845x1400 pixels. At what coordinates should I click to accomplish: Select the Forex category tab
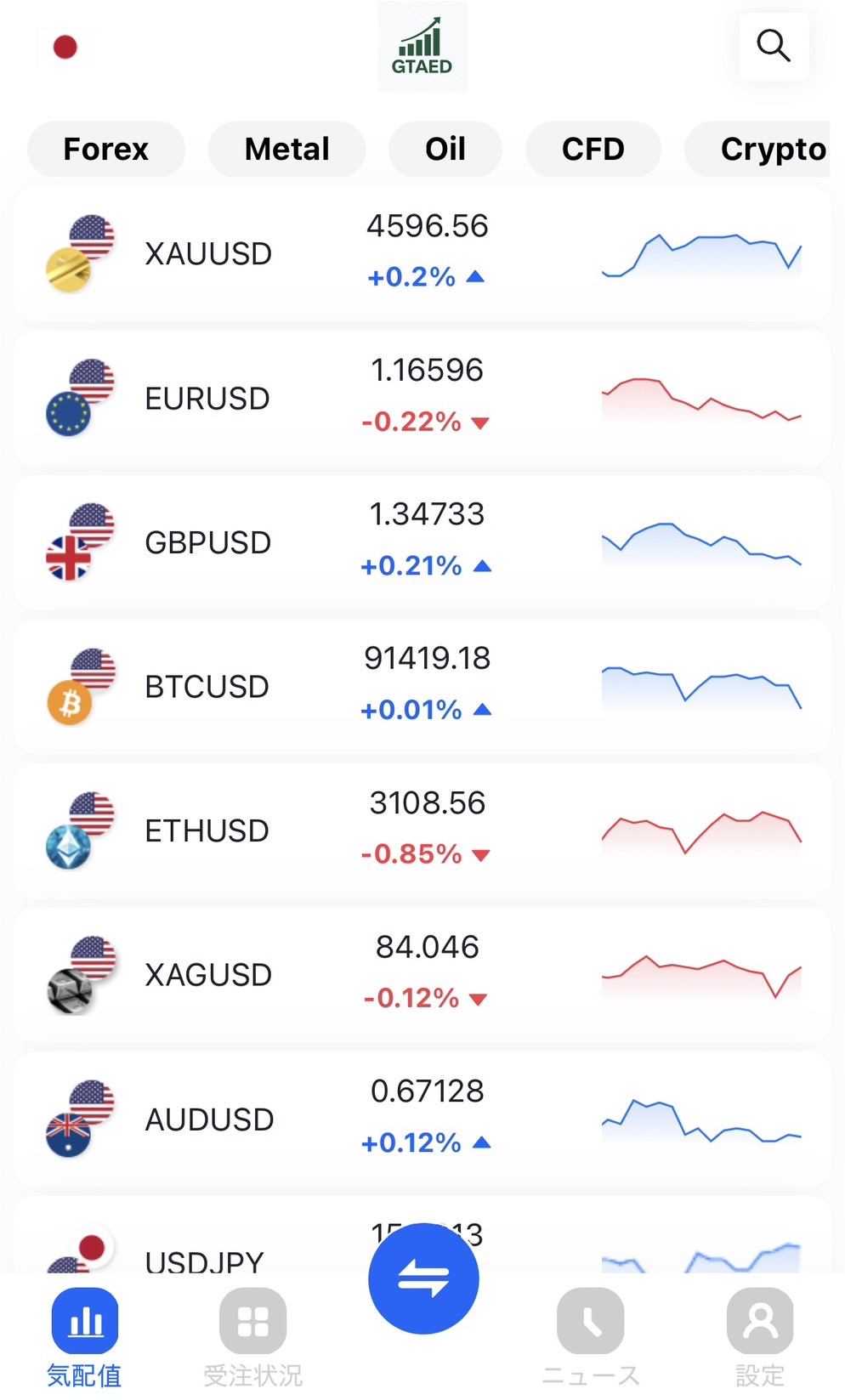click(106, 150)
